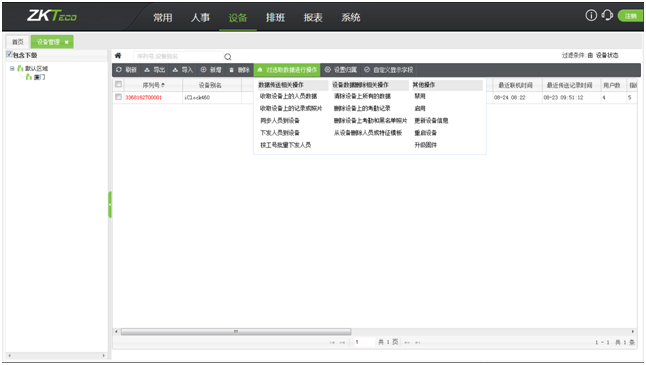Click the 新增 add toolbar item
This screenshot has height=365, width=646.
pyautogui.click(x=211, y=70)
